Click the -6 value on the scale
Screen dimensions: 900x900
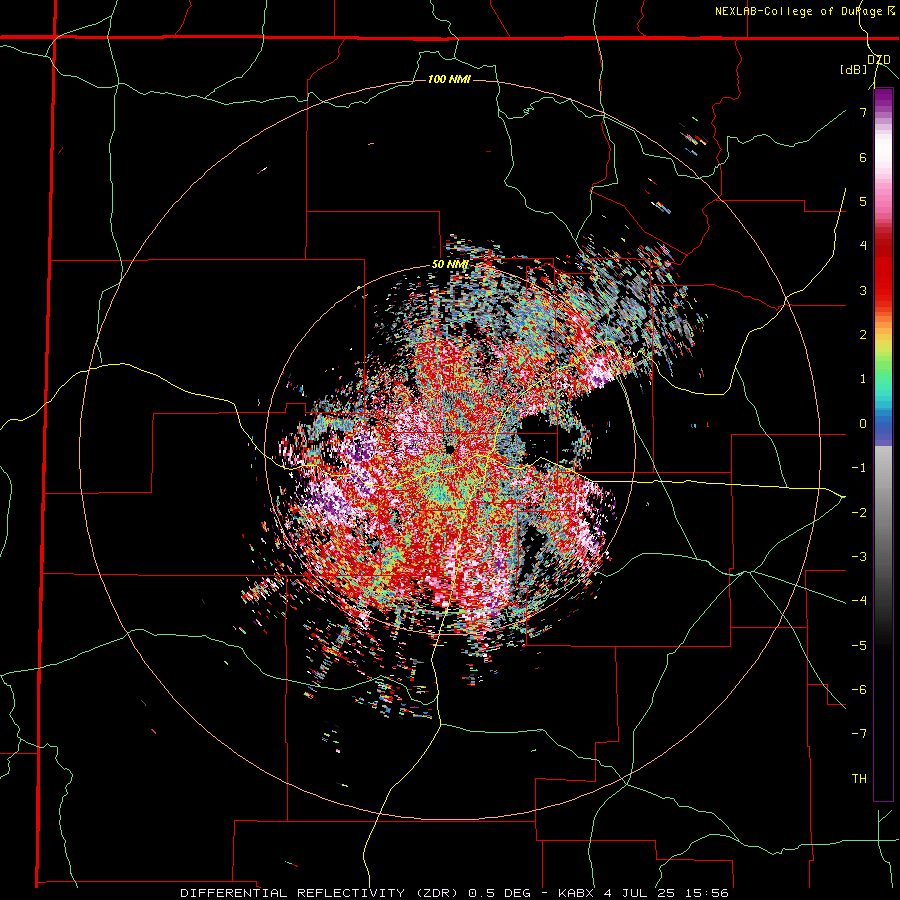coord(859,690)
